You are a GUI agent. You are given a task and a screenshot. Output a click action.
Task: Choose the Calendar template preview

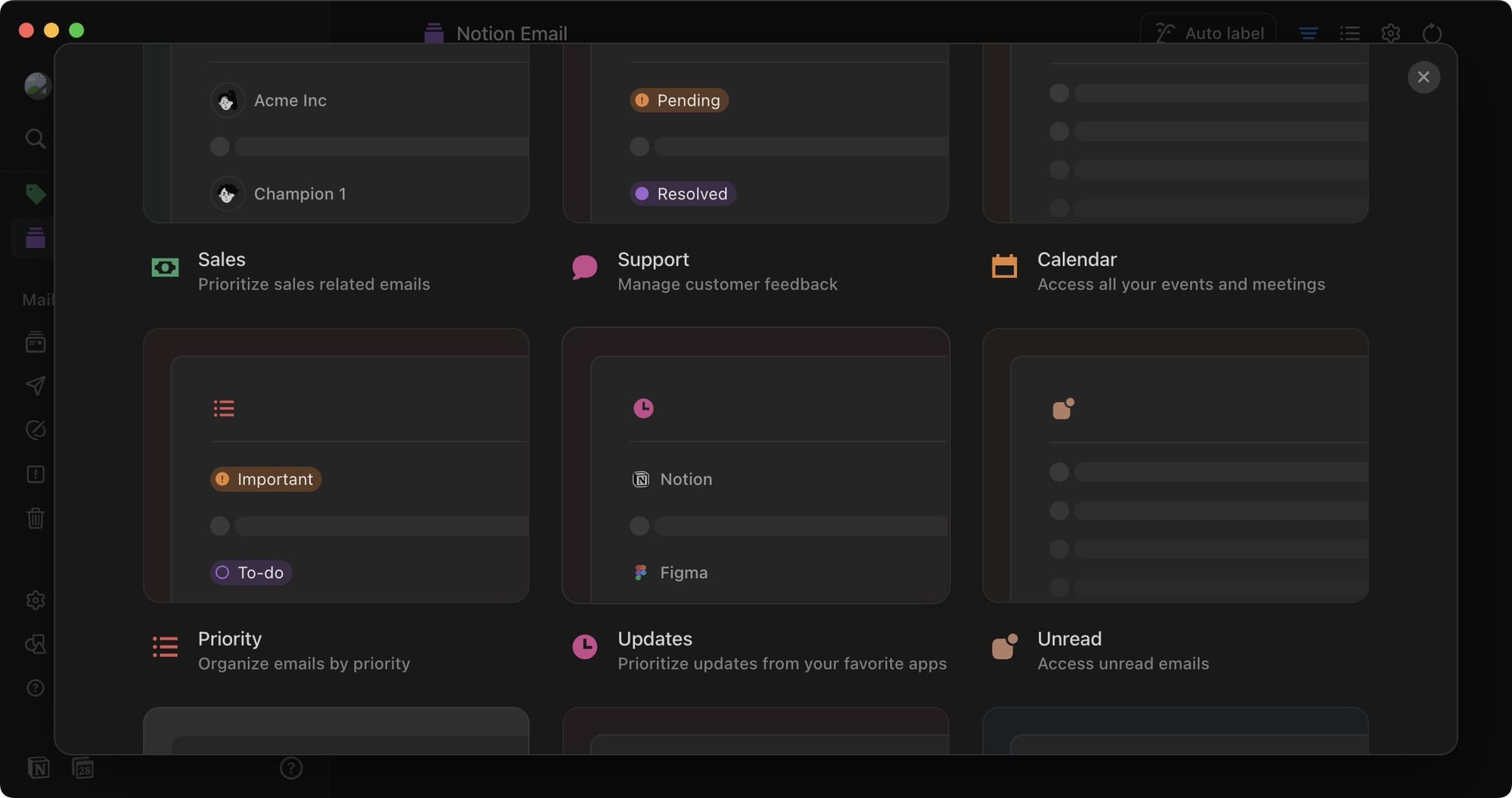pyautogui.click(x=1176, y=133)
